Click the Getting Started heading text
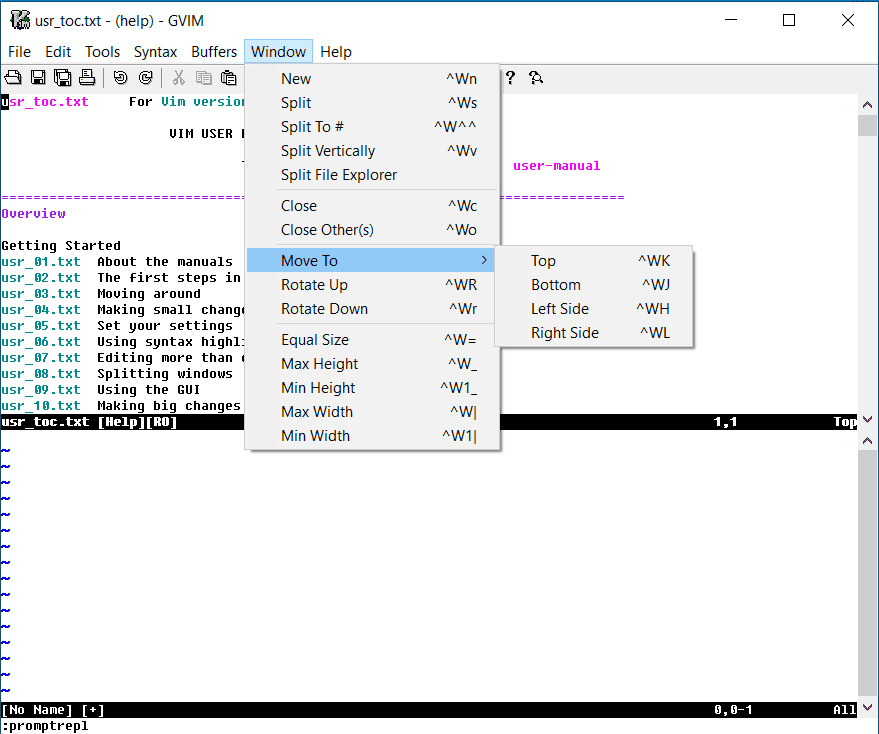The height and width of the screenshot is (734, 879). [x=61, y=246]
